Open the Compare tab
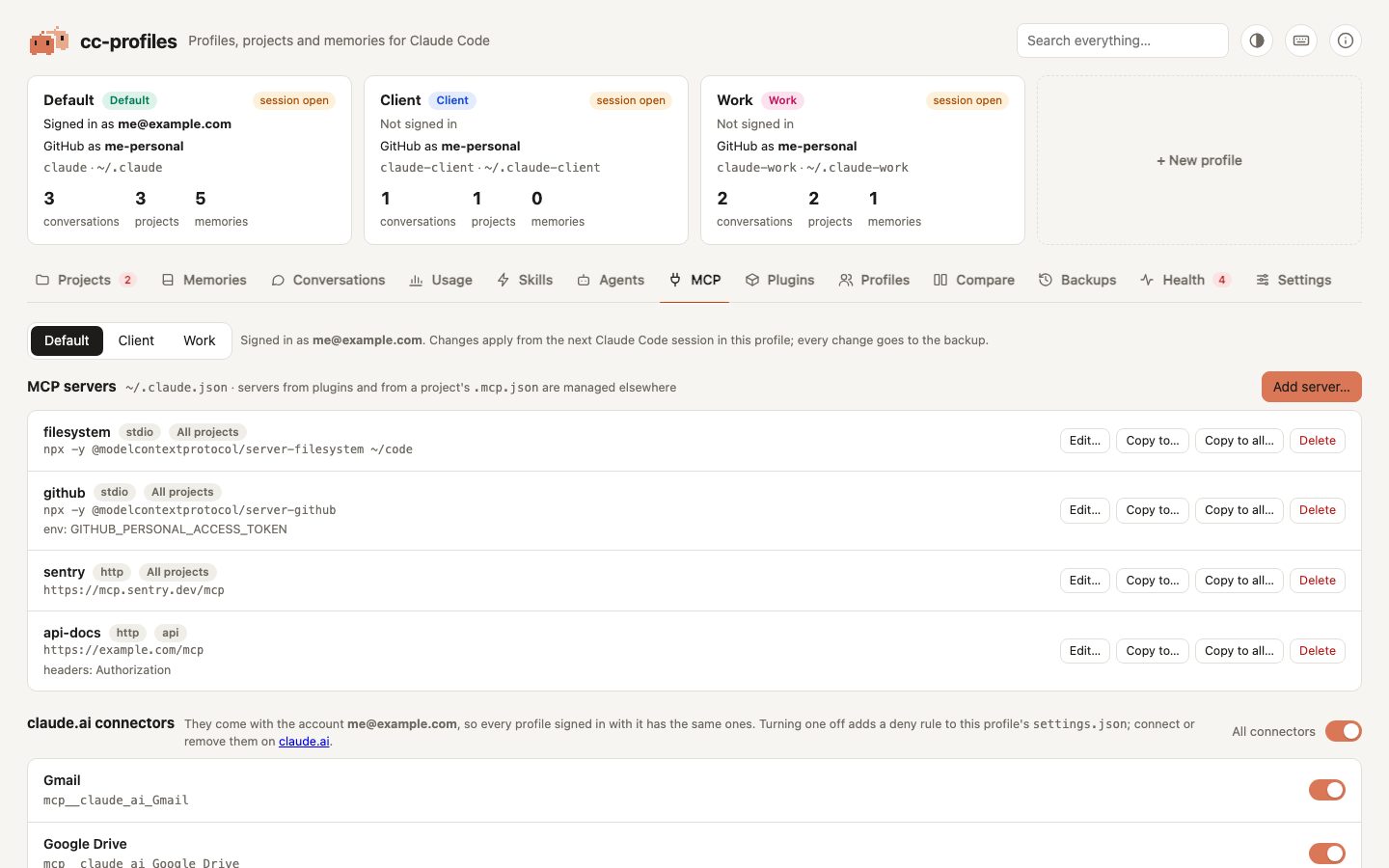This screenshot has height=868, width=1389. [974, 280]
